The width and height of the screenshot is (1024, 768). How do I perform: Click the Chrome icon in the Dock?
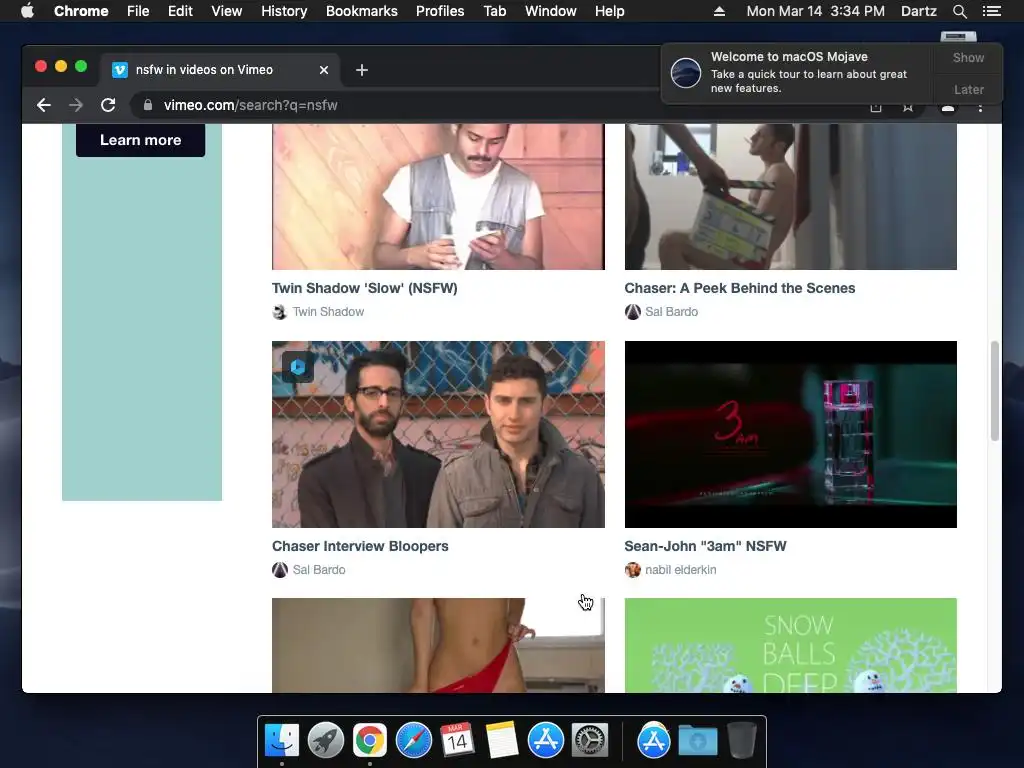[370, 740]
